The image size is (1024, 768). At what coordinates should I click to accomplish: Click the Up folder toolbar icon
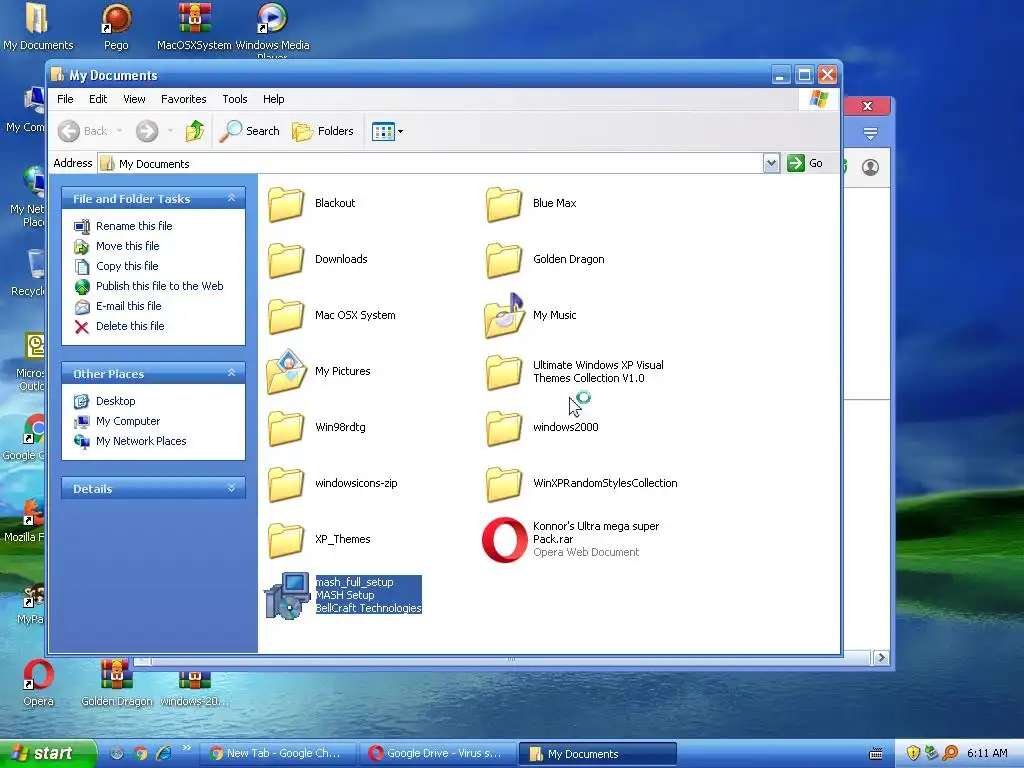click(x=195, y=131)
